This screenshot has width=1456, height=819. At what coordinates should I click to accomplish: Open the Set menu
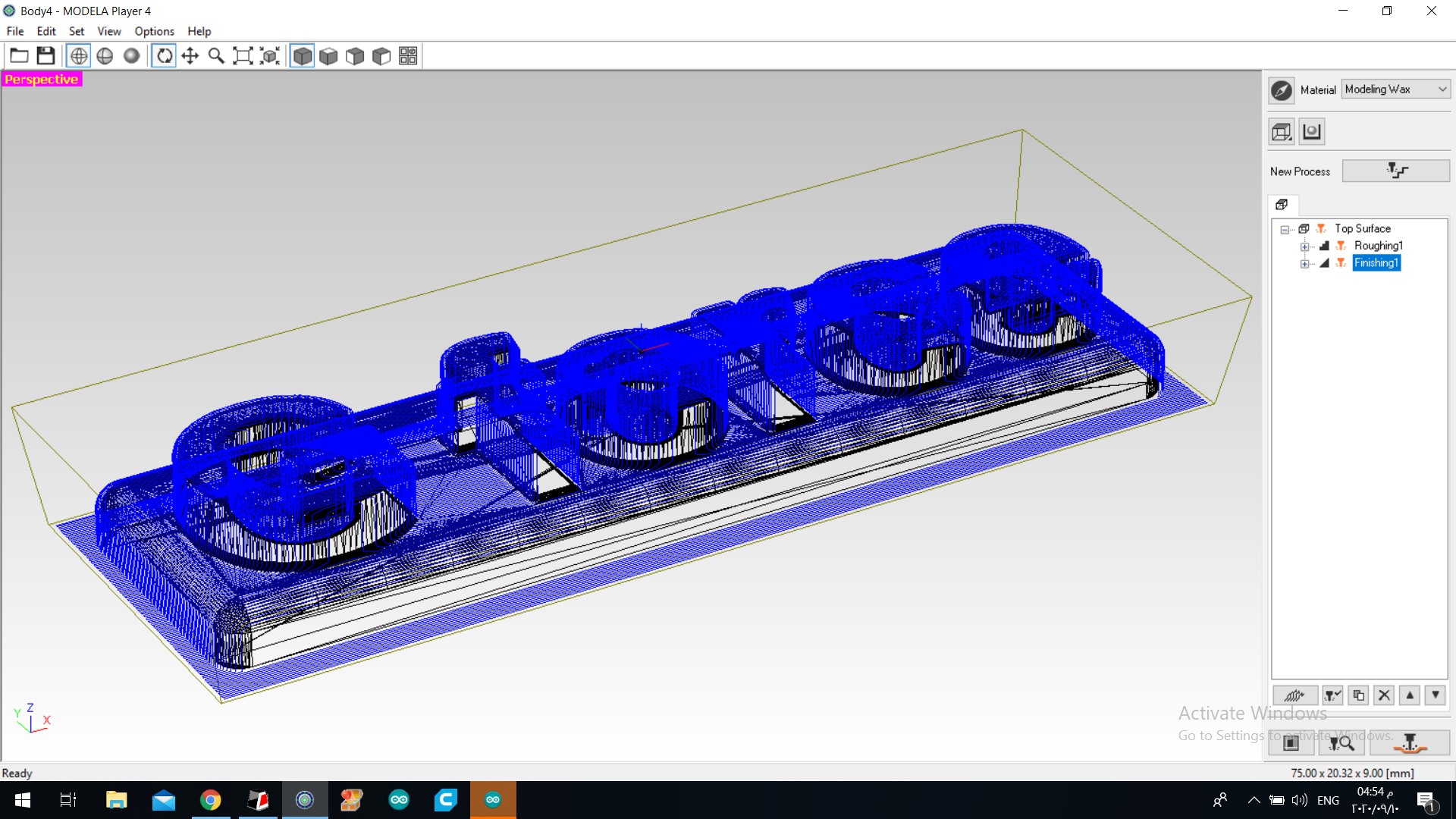click(77, 31)
